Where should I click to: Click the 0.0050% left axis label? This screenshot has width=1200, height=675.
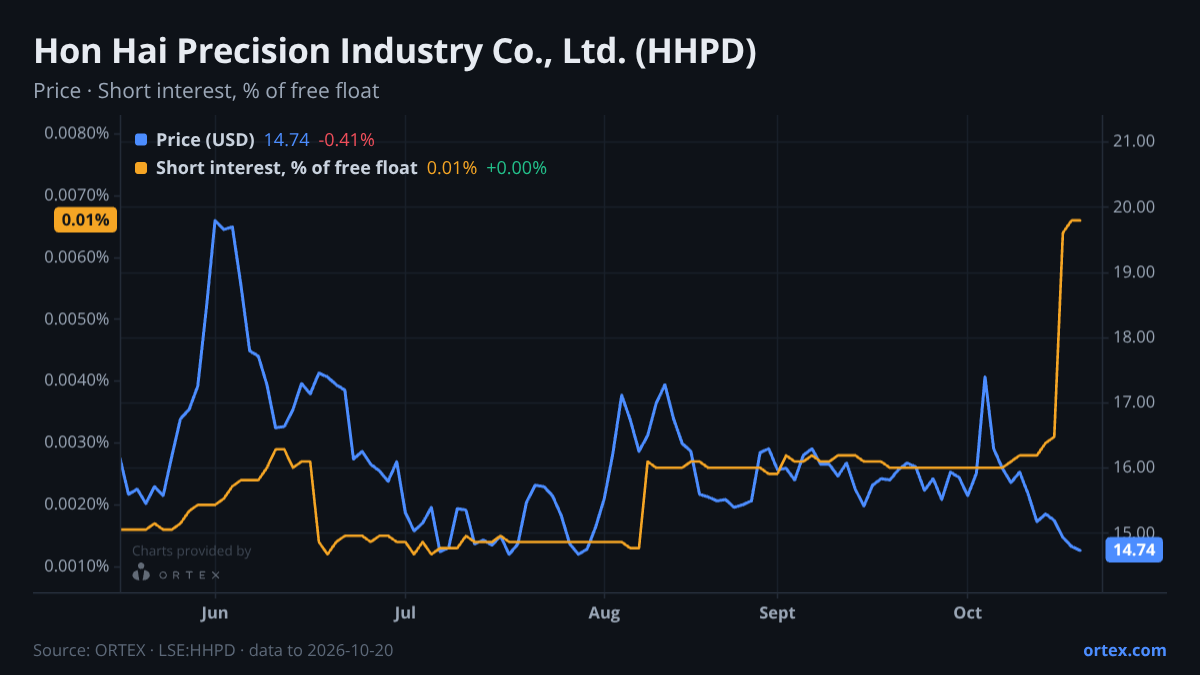point(76,319)
